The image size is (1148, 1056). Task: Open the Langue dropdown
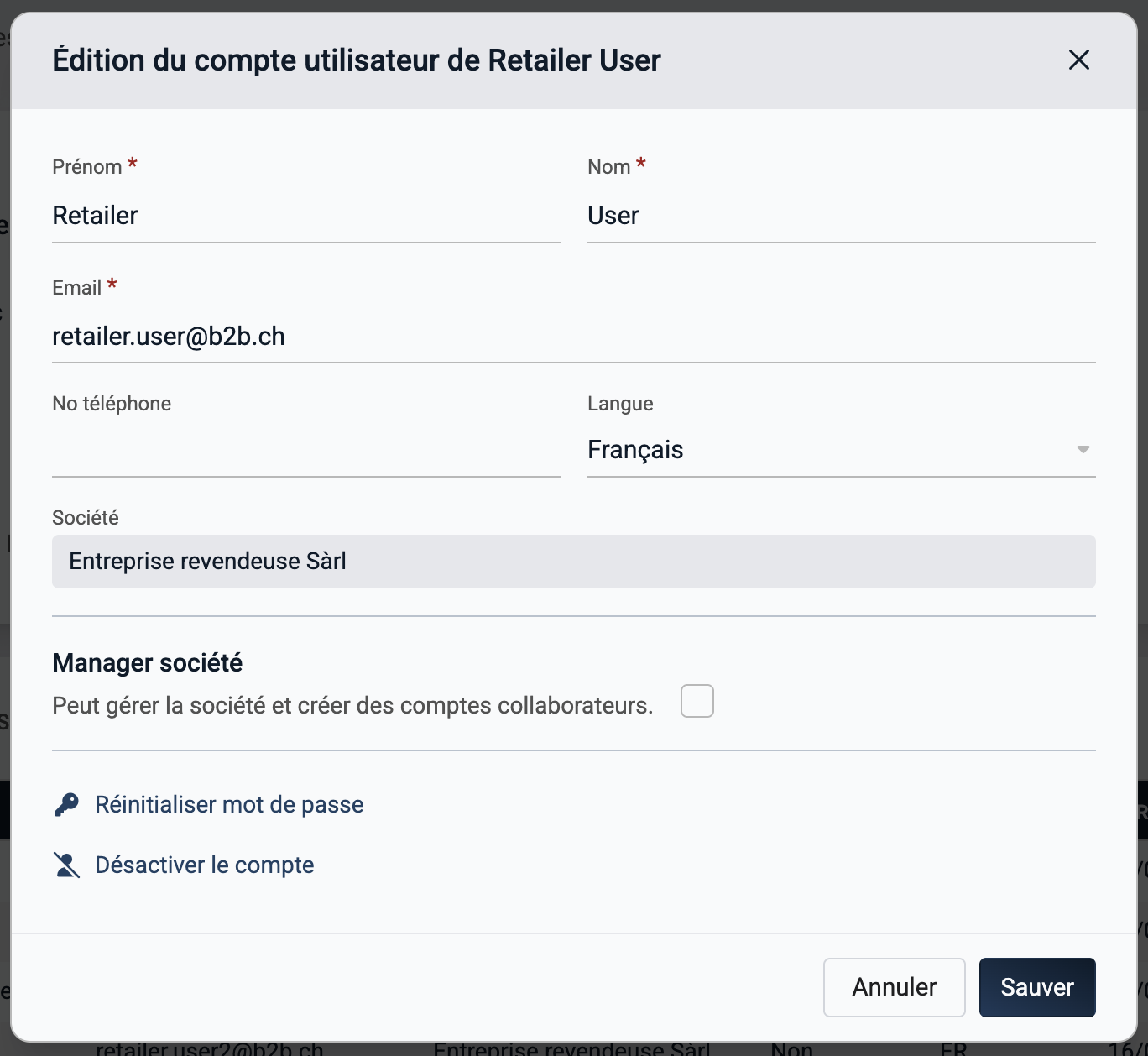pos(842,450)
